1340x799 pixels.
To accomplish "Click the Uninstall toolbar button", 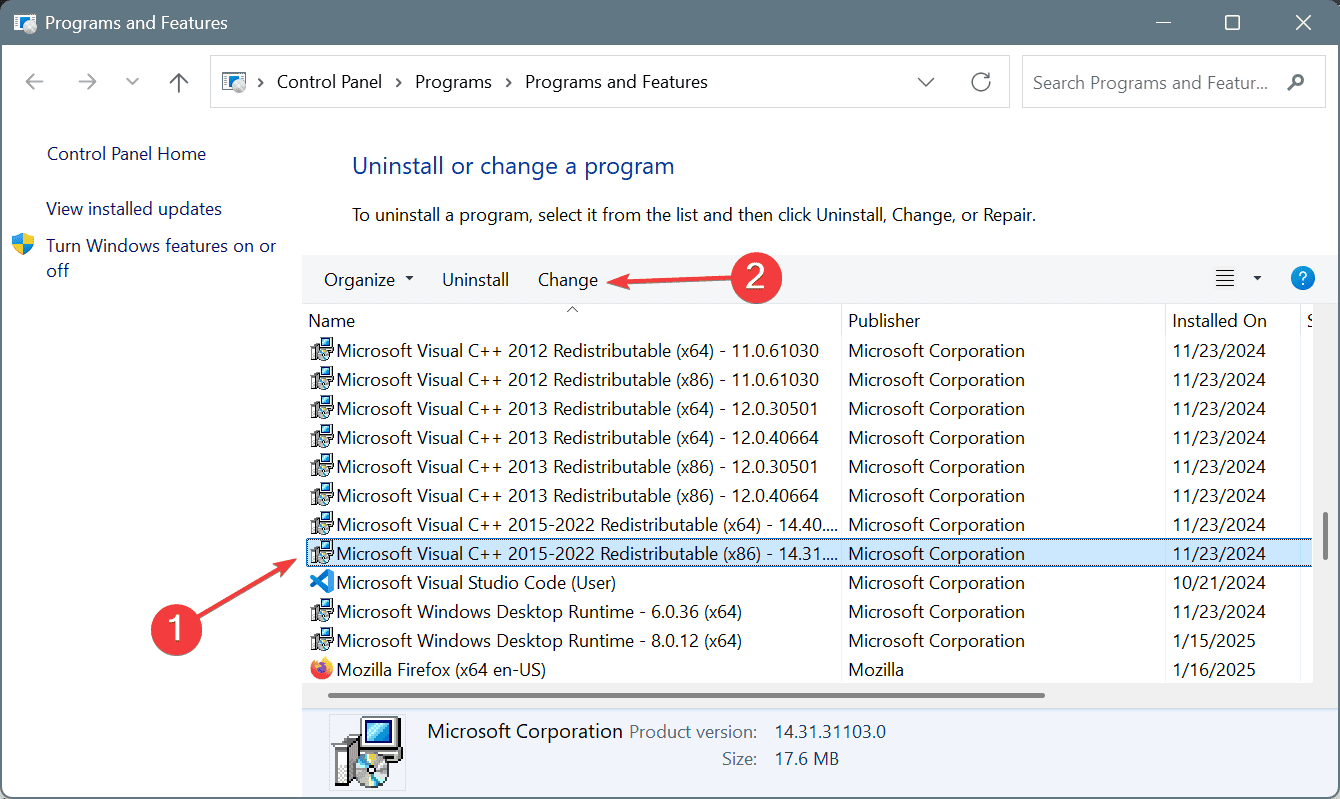I will tap(476, 280).
